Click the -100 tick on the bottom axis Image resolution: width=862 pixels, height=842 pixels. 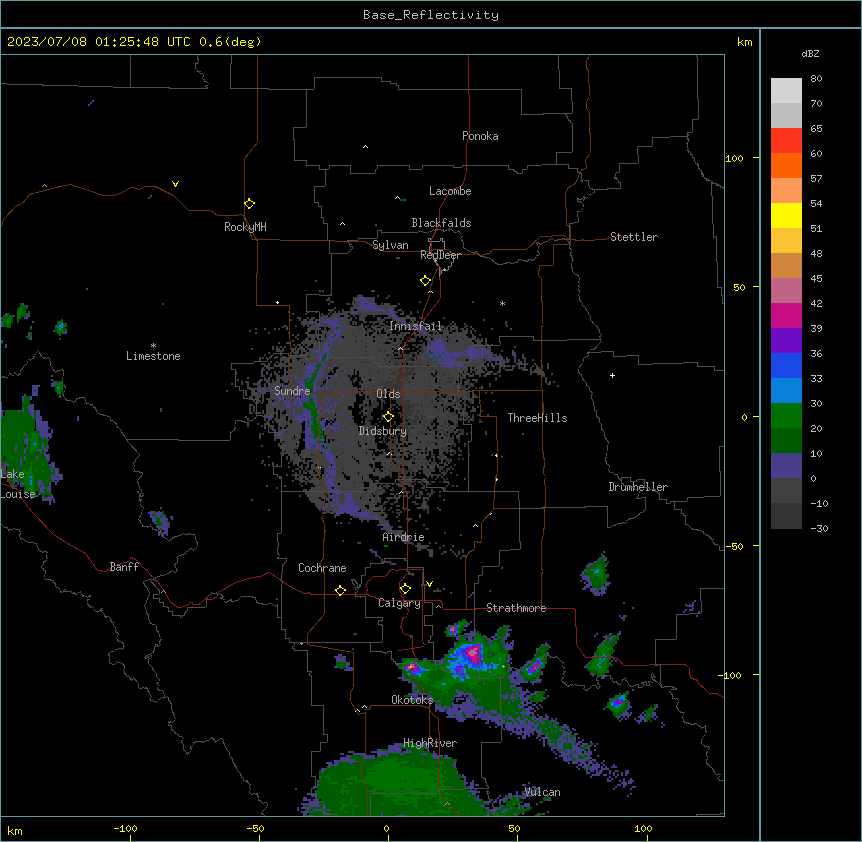[x=125, y=828]
